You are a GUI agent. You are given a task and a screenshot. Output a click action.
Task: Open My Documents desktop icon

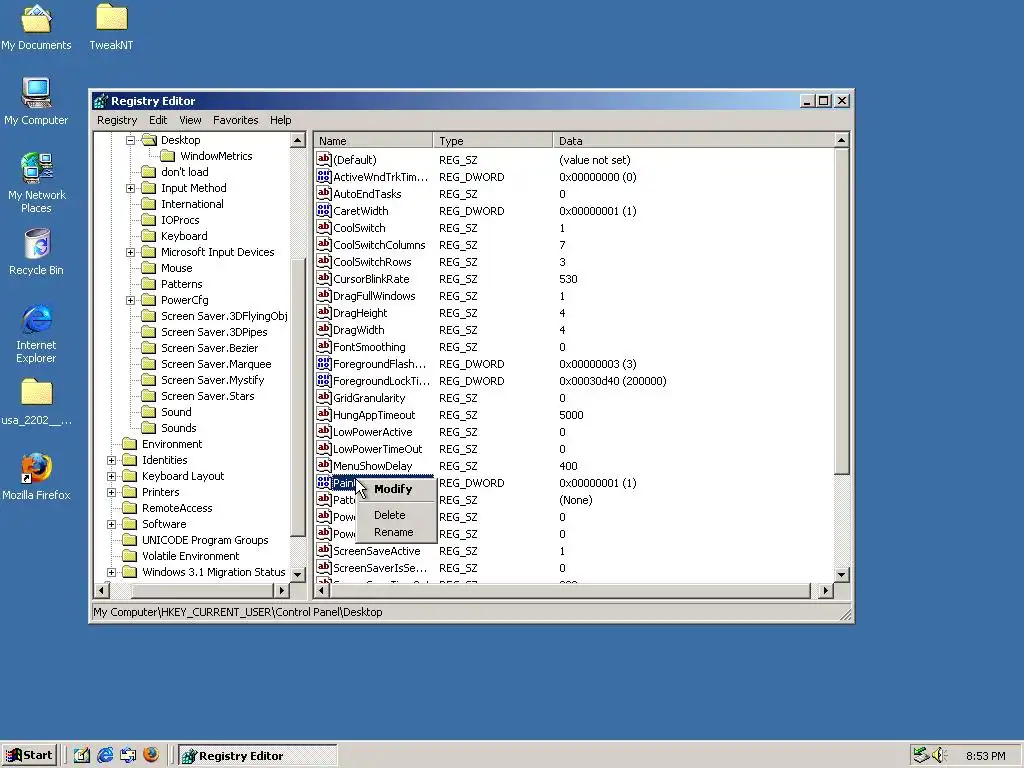(x=36, y=27)
